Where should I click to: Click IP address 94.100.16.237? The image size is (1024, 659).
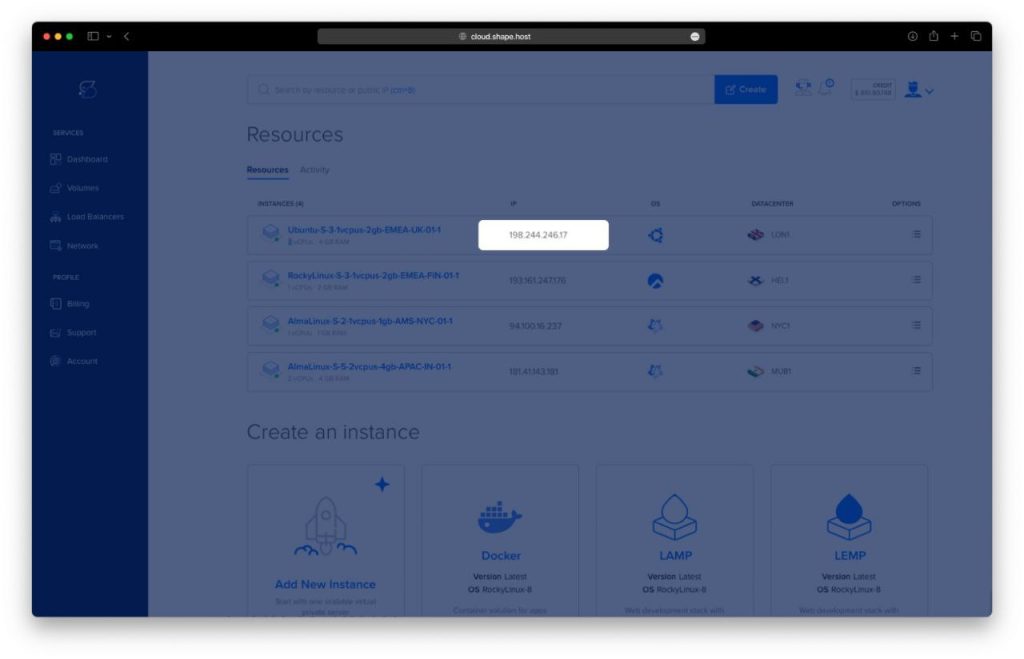pos(536,326)
